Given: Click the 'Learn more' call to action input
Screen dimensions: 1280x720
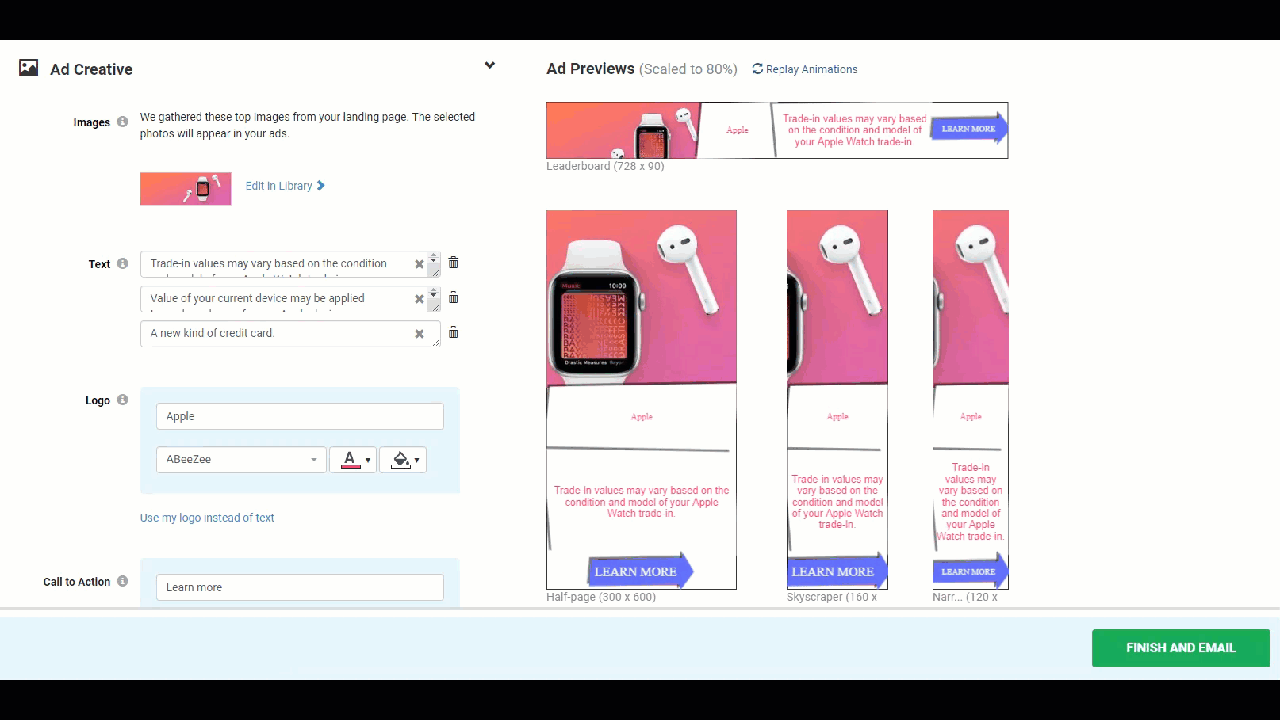Looking at the screenshot, I should 300,587.
